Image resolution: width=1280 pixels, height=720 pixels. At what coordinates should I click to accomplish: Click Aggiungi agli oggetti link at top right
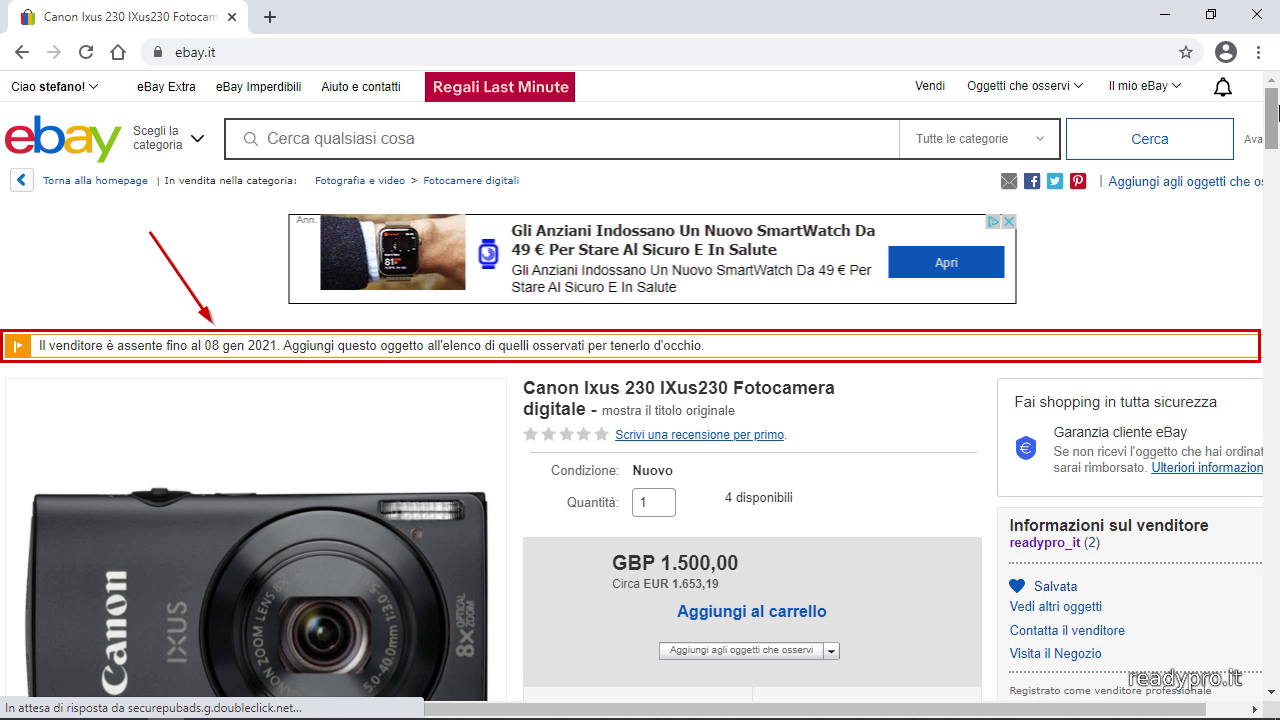[1186, 181]
